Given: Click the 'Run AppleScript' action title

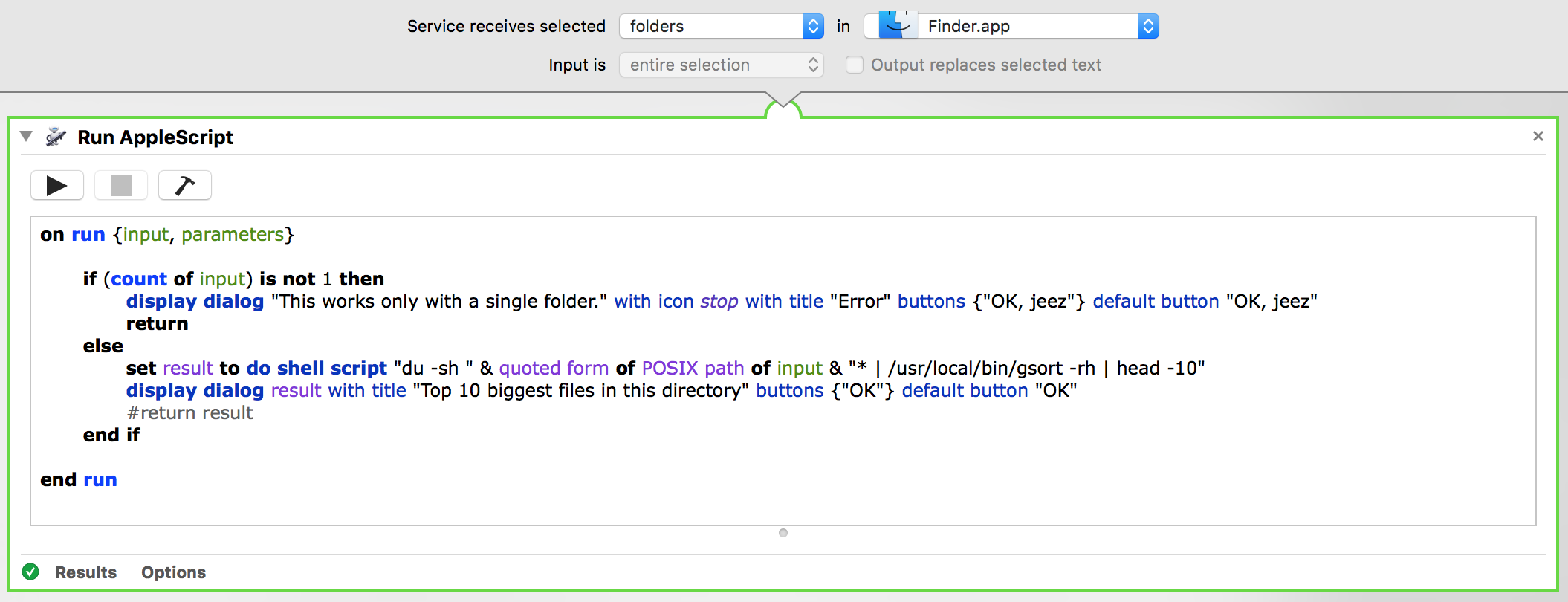Looking at the screenshot, I should pos(155,137).
